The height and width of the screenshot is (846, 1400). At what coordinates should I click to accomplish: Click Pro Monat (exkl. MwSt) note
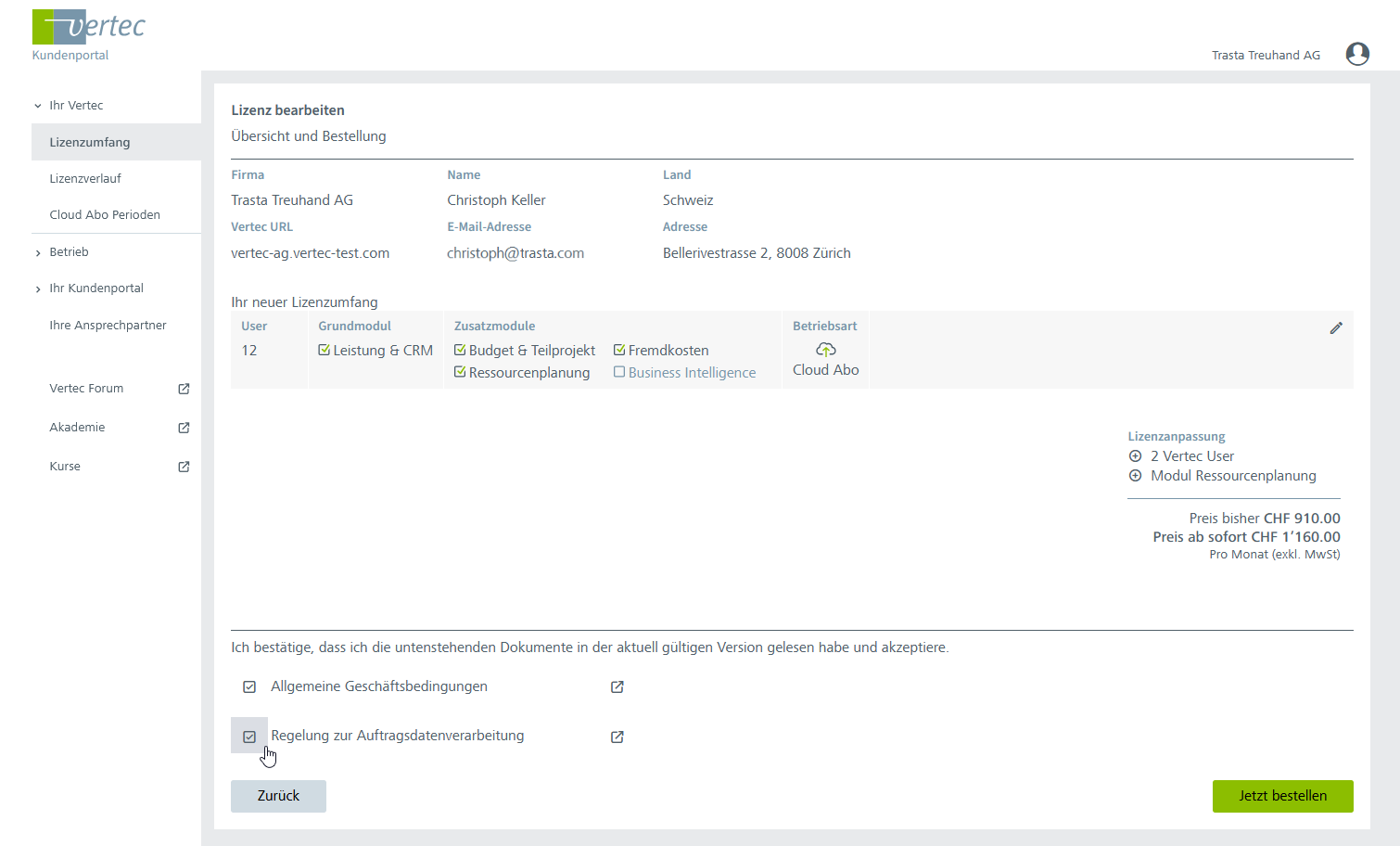(x=1275, y=554)
